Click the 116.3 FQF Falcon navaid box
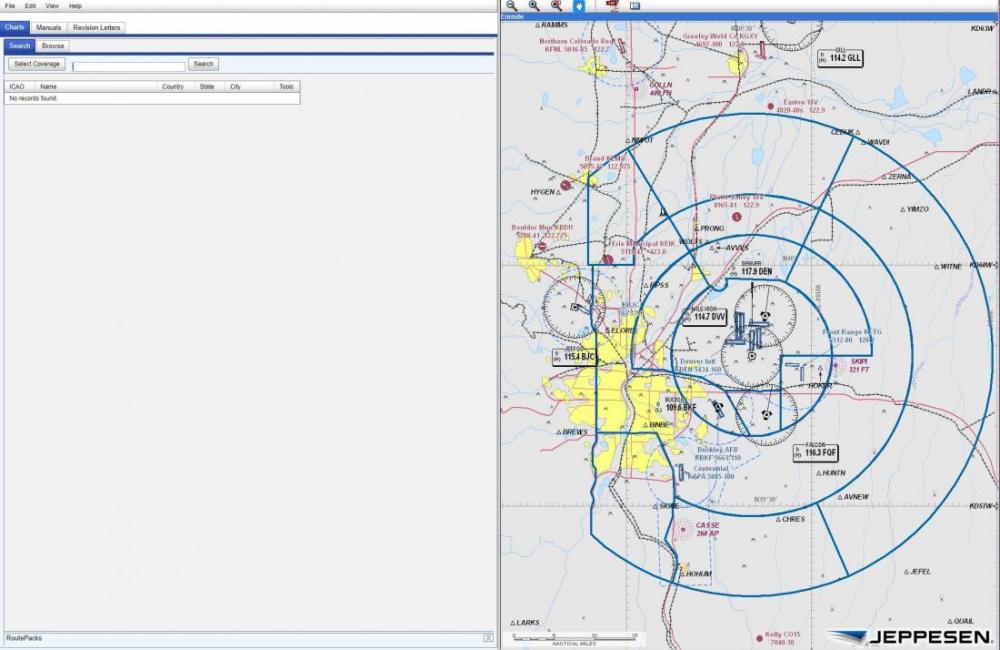Viewport: 1000px width, 650px height. point(816,452)
